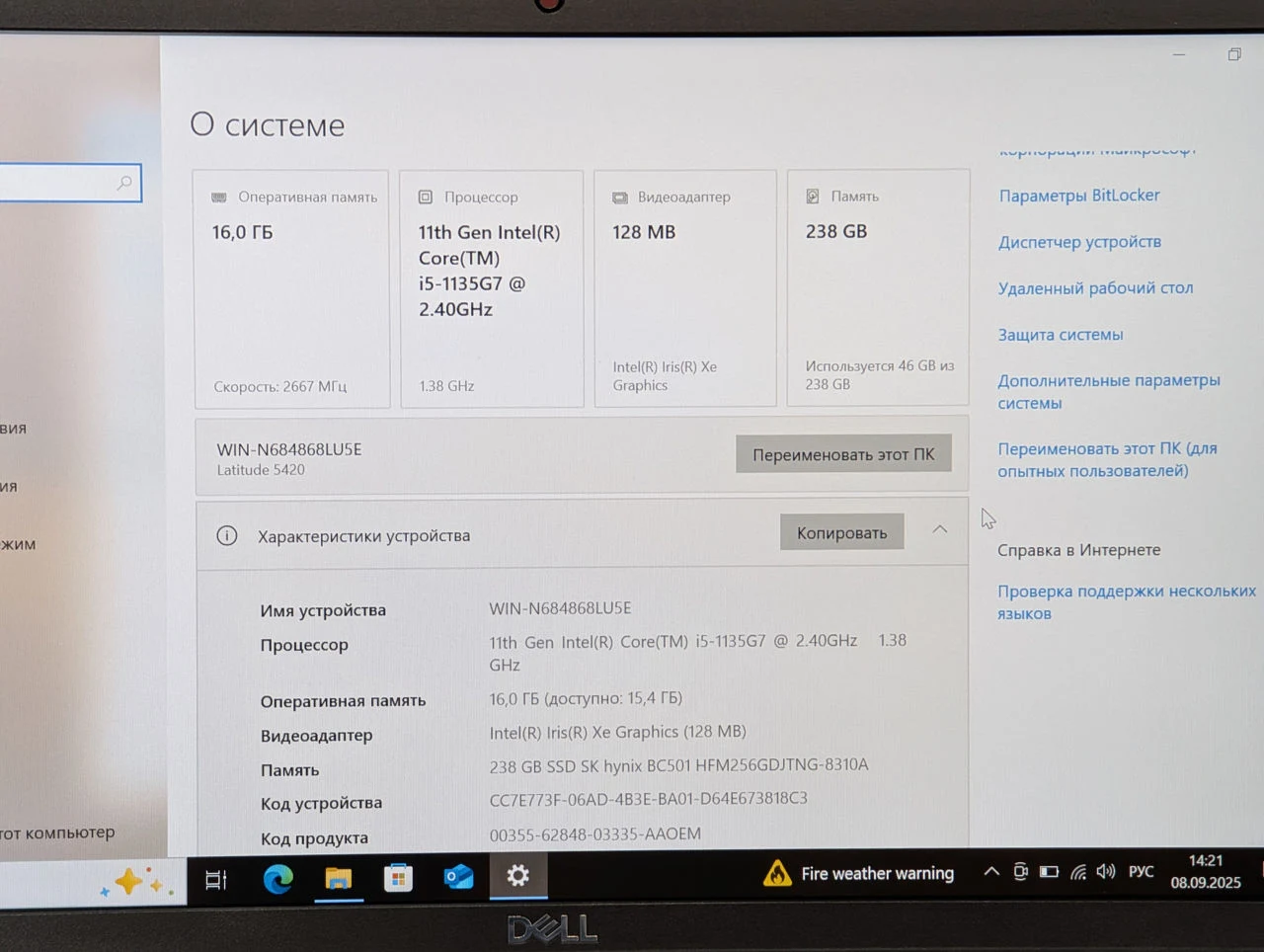This screenshot has height=952, width=1264.
Task: Open the Wi-Fi network tray icon
Action: tap(1077, 872)
